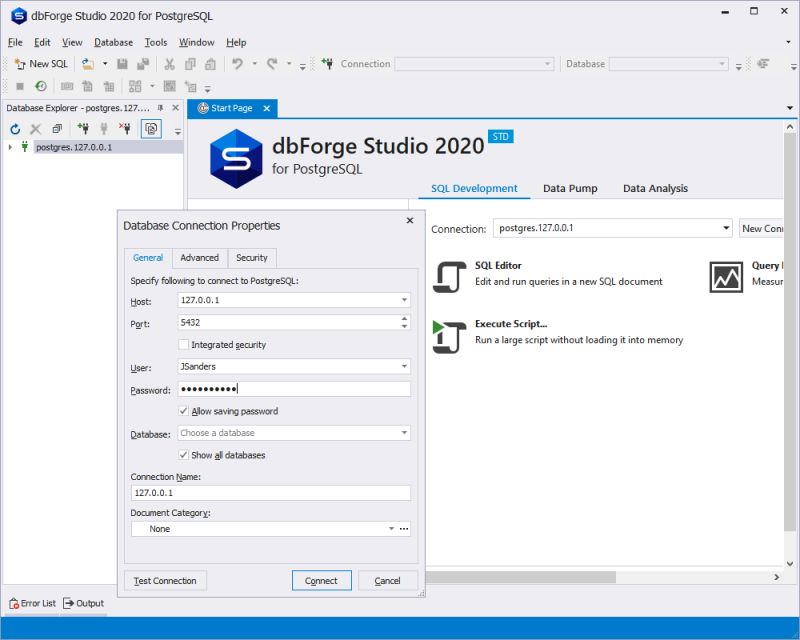
Task: Click the New Connection button on Start Page
Action: (x=761, y=229)
